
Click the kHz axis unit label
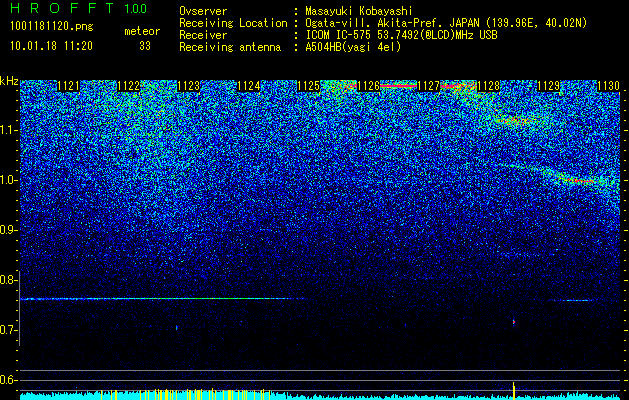[9, 81]
